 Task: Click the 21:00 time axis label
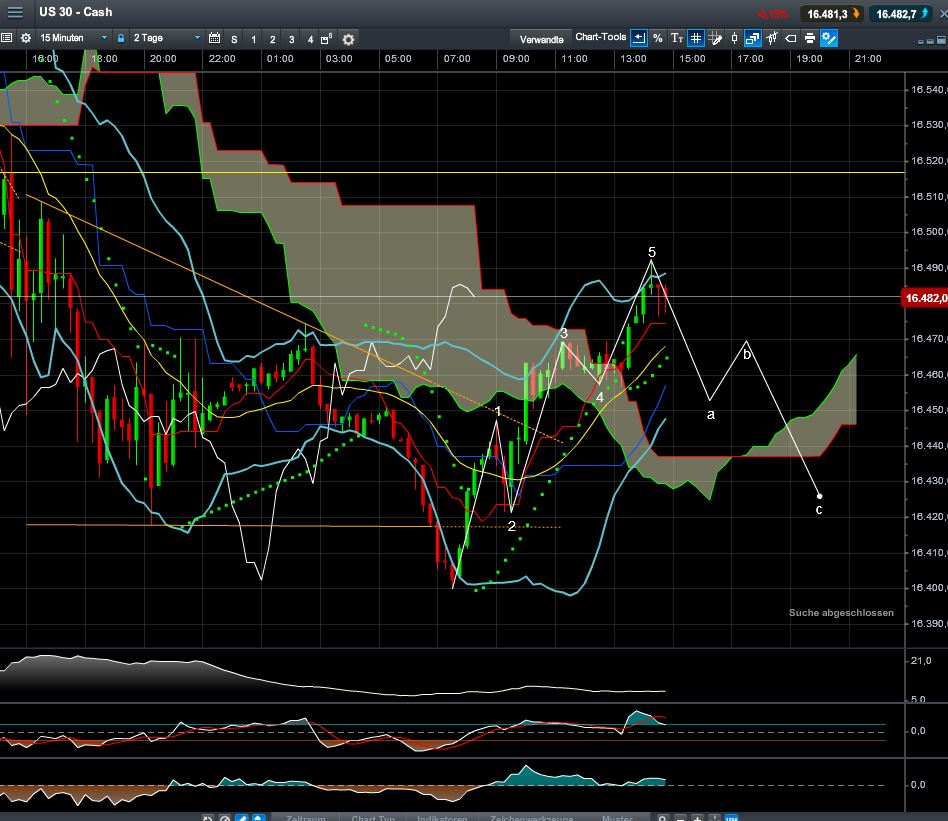[868, 59]
